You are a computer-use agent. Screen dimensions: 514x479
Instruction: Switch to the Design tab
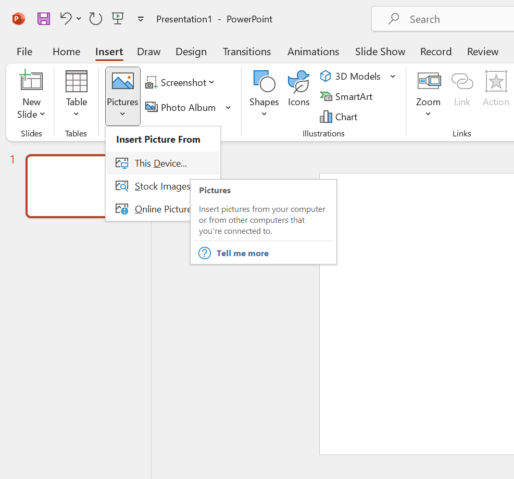coord(191,52)
